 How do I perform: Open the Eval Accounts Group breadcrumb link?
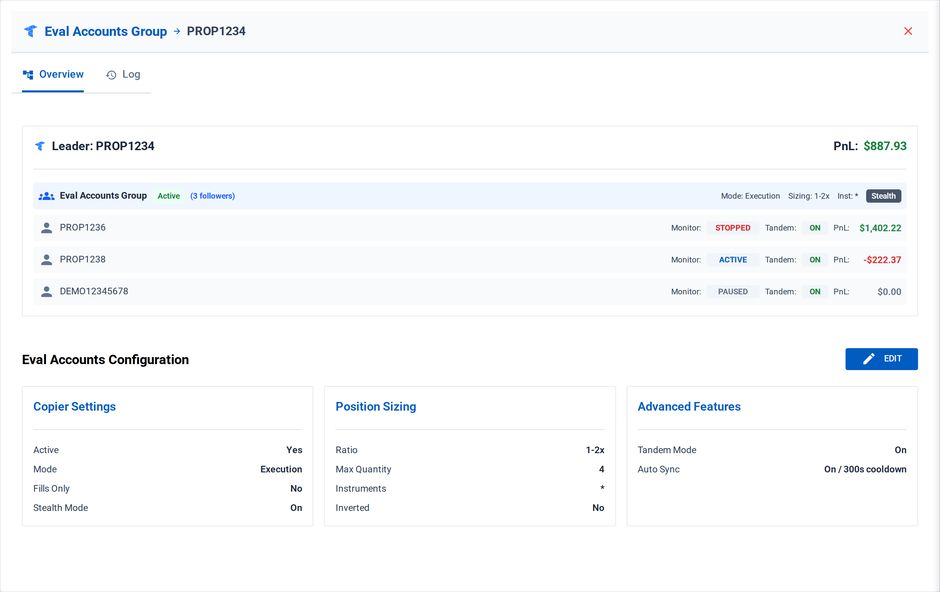tap(106, 31)
